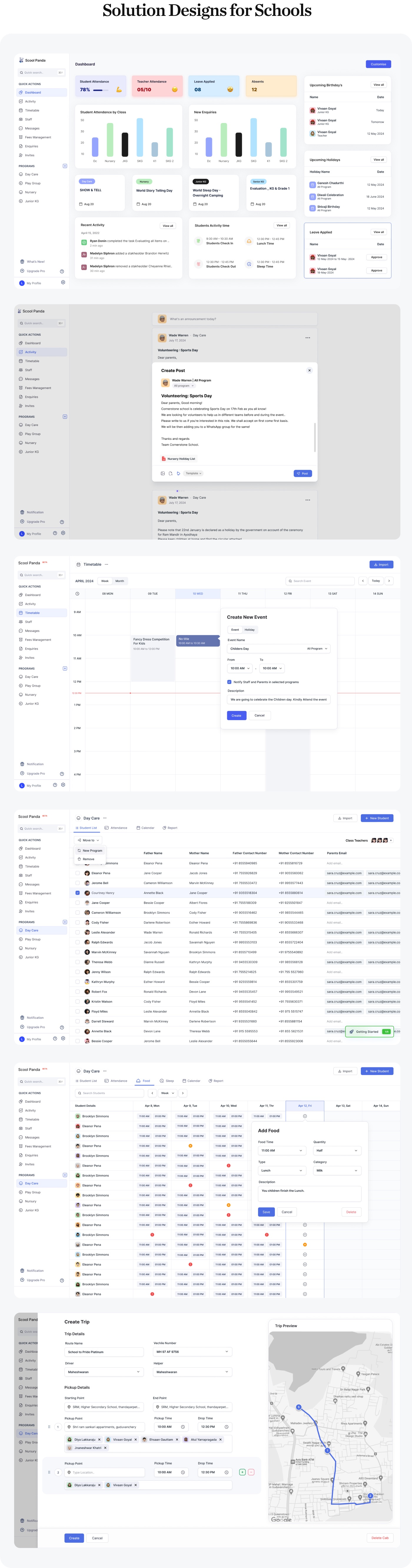The height and width of the screenshot is (1568, 412).
Task: Publish announcement with Post button
Action: [303, 473]
